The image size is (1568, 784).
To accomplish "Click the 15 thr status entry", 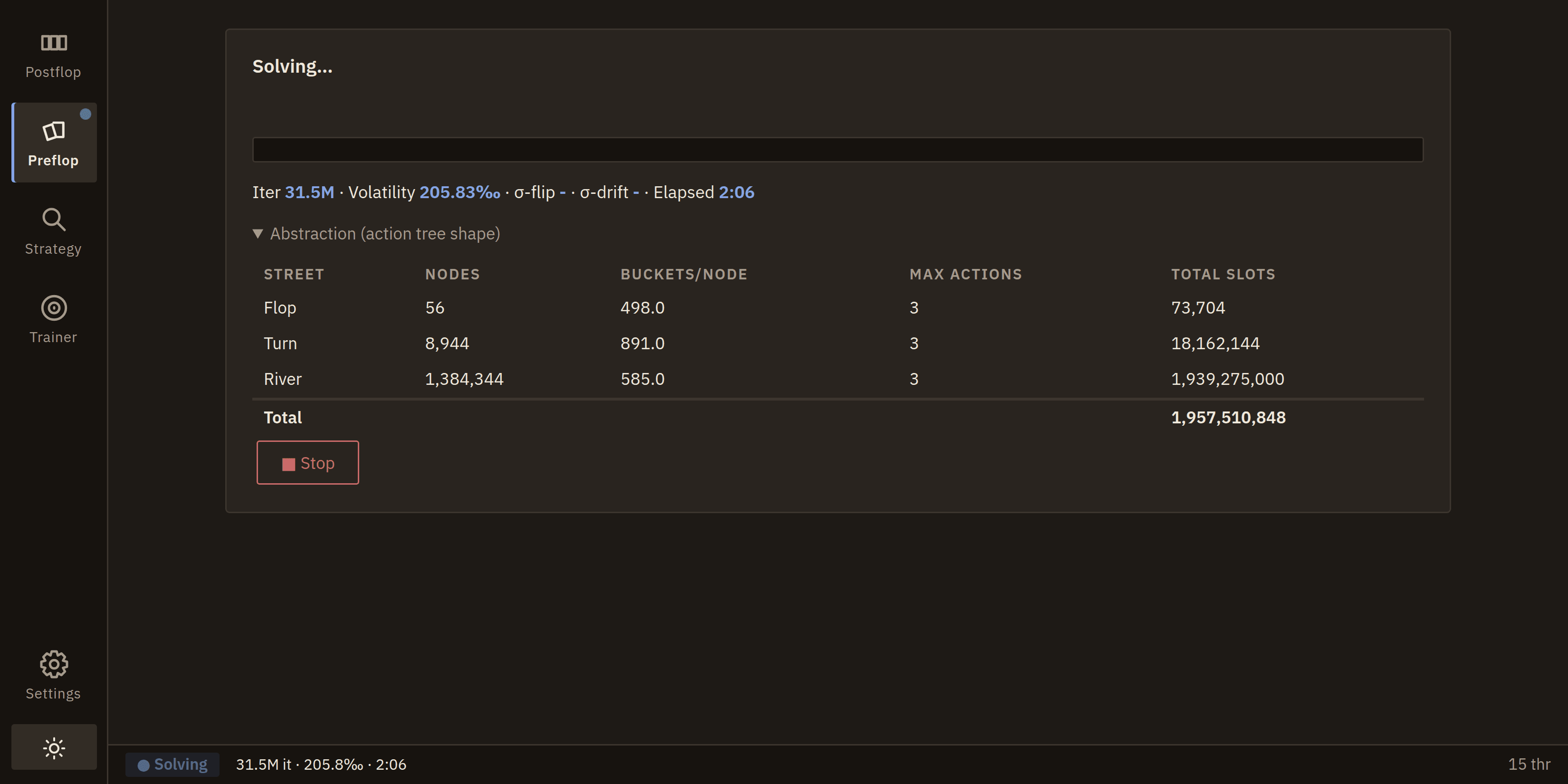I will click(1529, 765).
